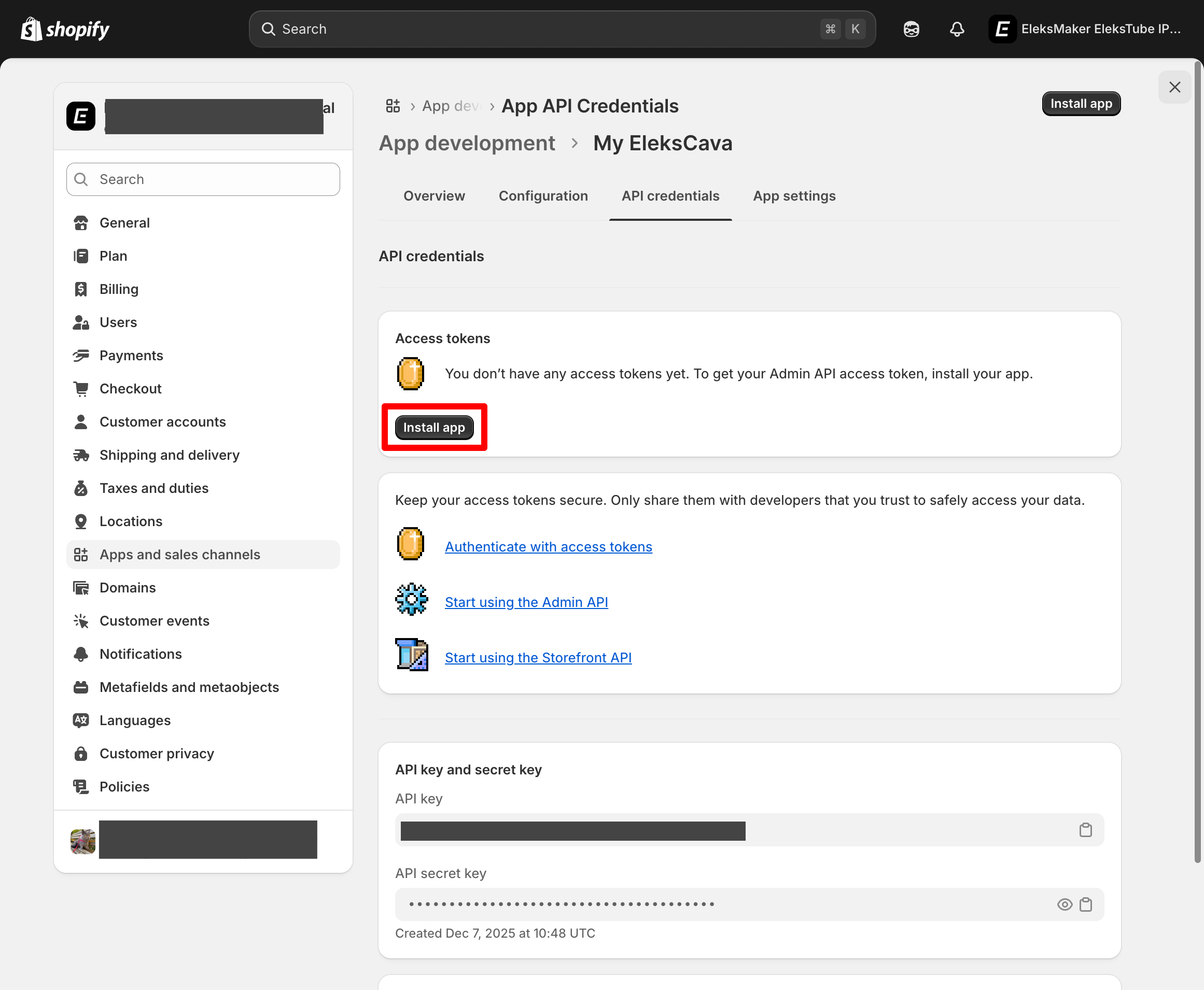Select the Shipping and delivery truck icon
Screen dimensions: 1204x990
(x=81, y=455)
